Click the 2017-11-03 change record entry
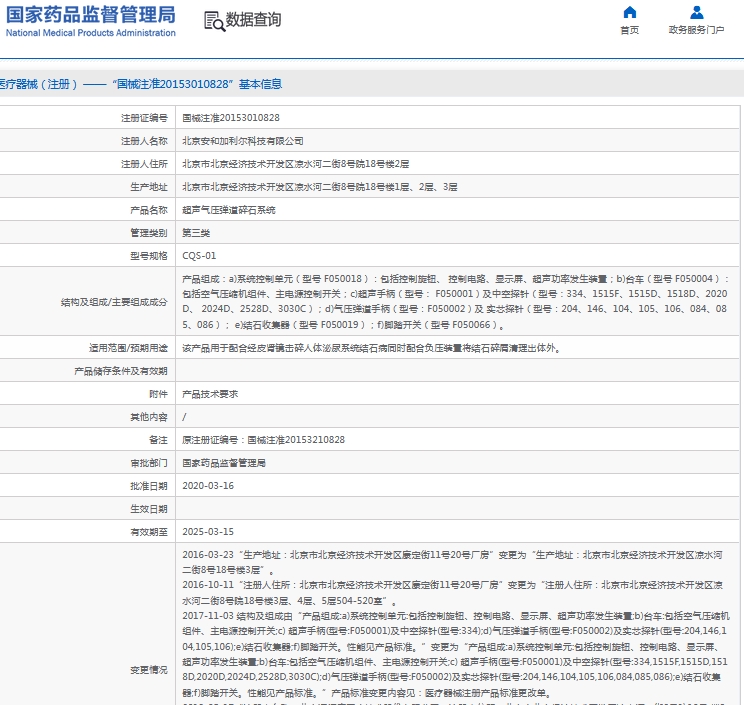The image size is (744, 705). 456,654
